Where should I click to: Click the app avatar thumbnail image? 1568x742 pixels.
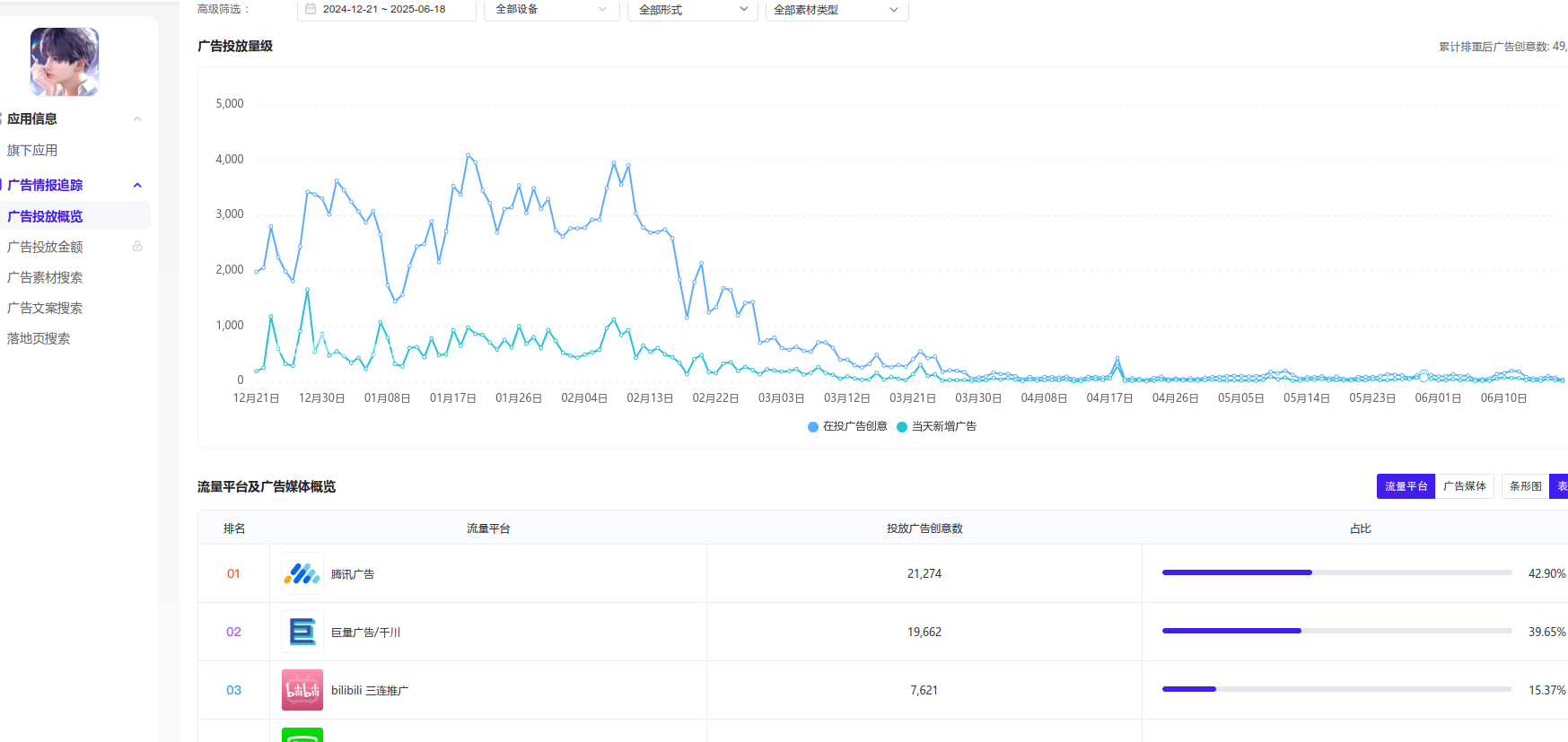[x=65, y=62]
